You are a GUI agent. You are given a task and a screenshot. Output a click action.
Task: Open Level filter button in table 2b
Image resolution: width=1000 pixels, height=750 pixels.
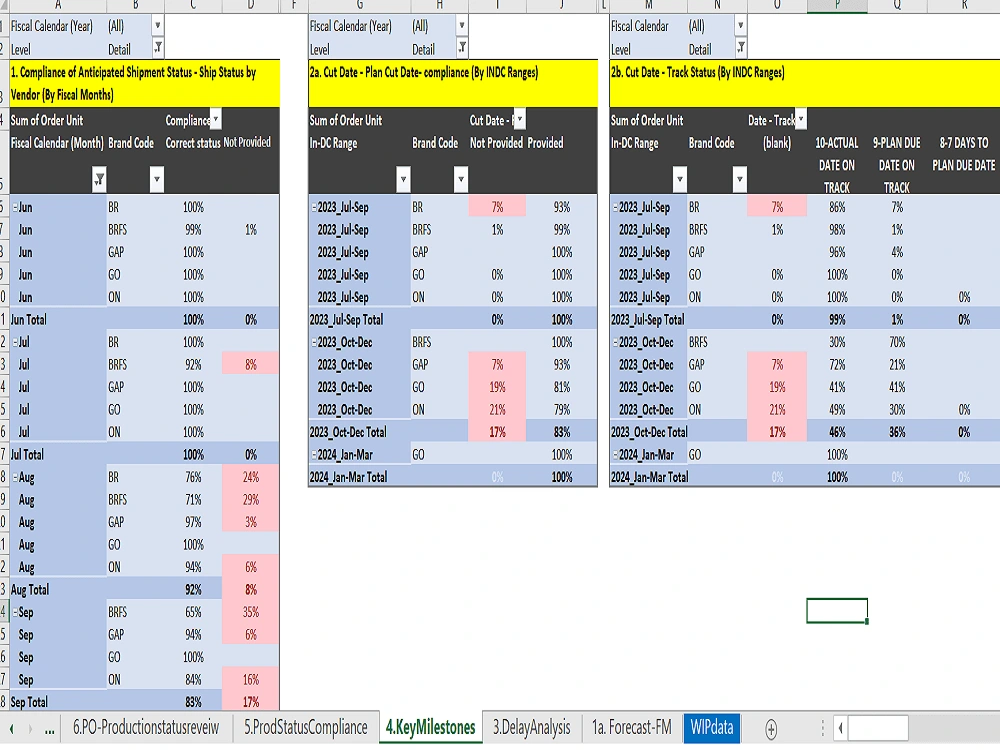740,48
